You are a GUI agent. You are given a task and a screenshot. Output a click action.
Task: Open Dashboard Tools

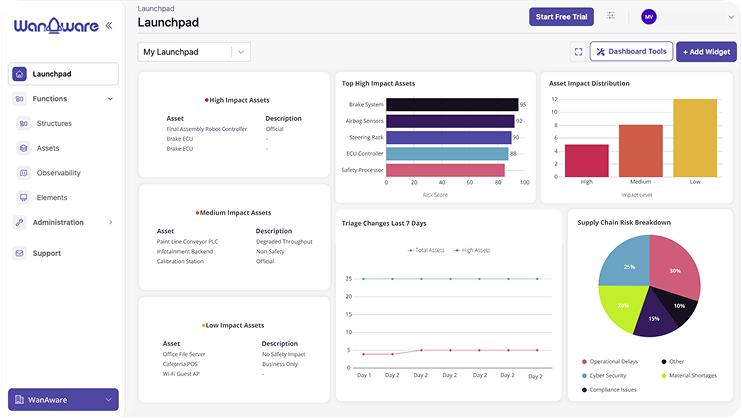point(631,52)
